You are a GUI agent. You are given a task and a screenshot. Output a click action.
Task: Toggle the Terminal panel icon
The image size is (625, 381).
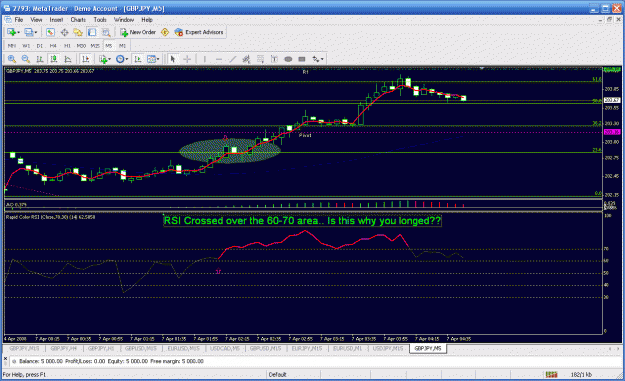pyautogui.click(x=92, y=32)
